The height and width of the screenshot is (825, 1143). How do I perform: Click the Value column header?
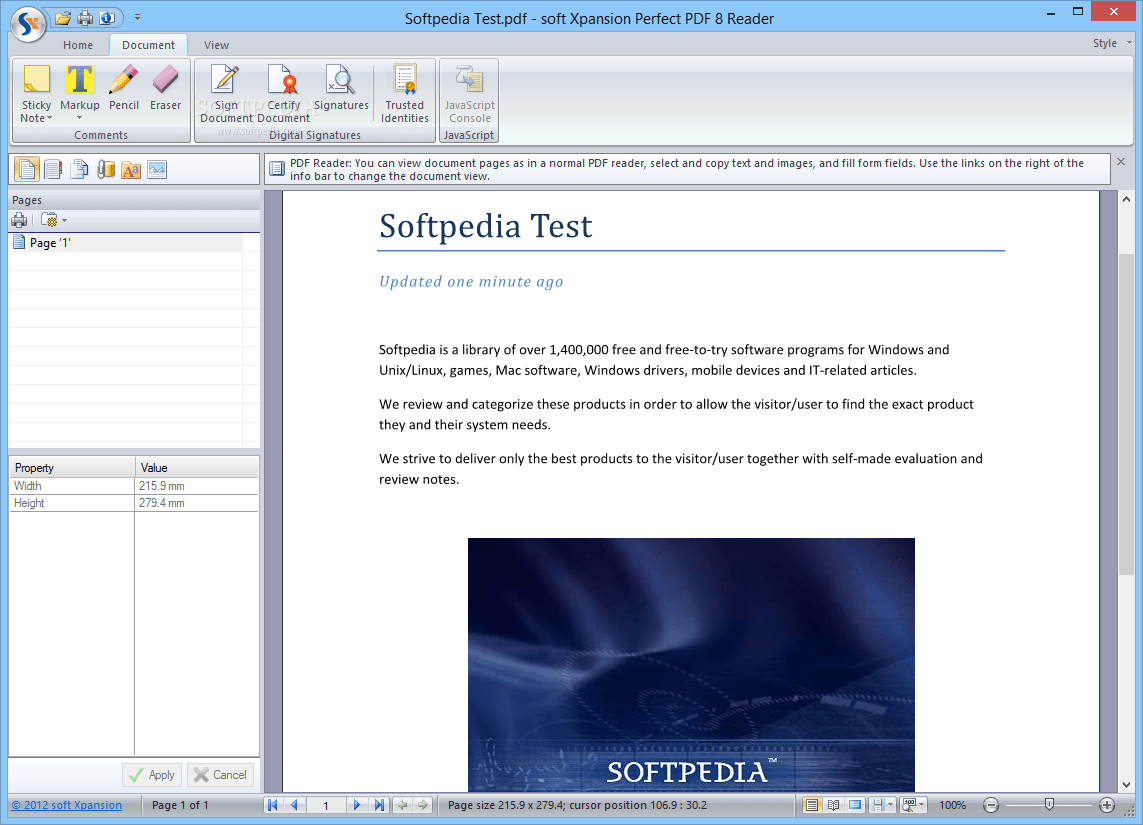pyautogui.click(x=197, y=468)
